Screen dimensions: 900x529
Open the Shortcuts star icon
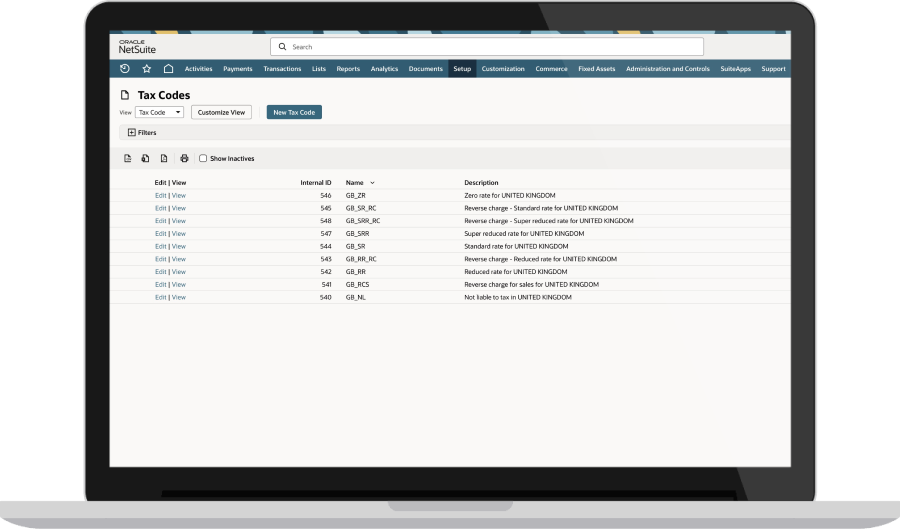[x=146, y=69]
